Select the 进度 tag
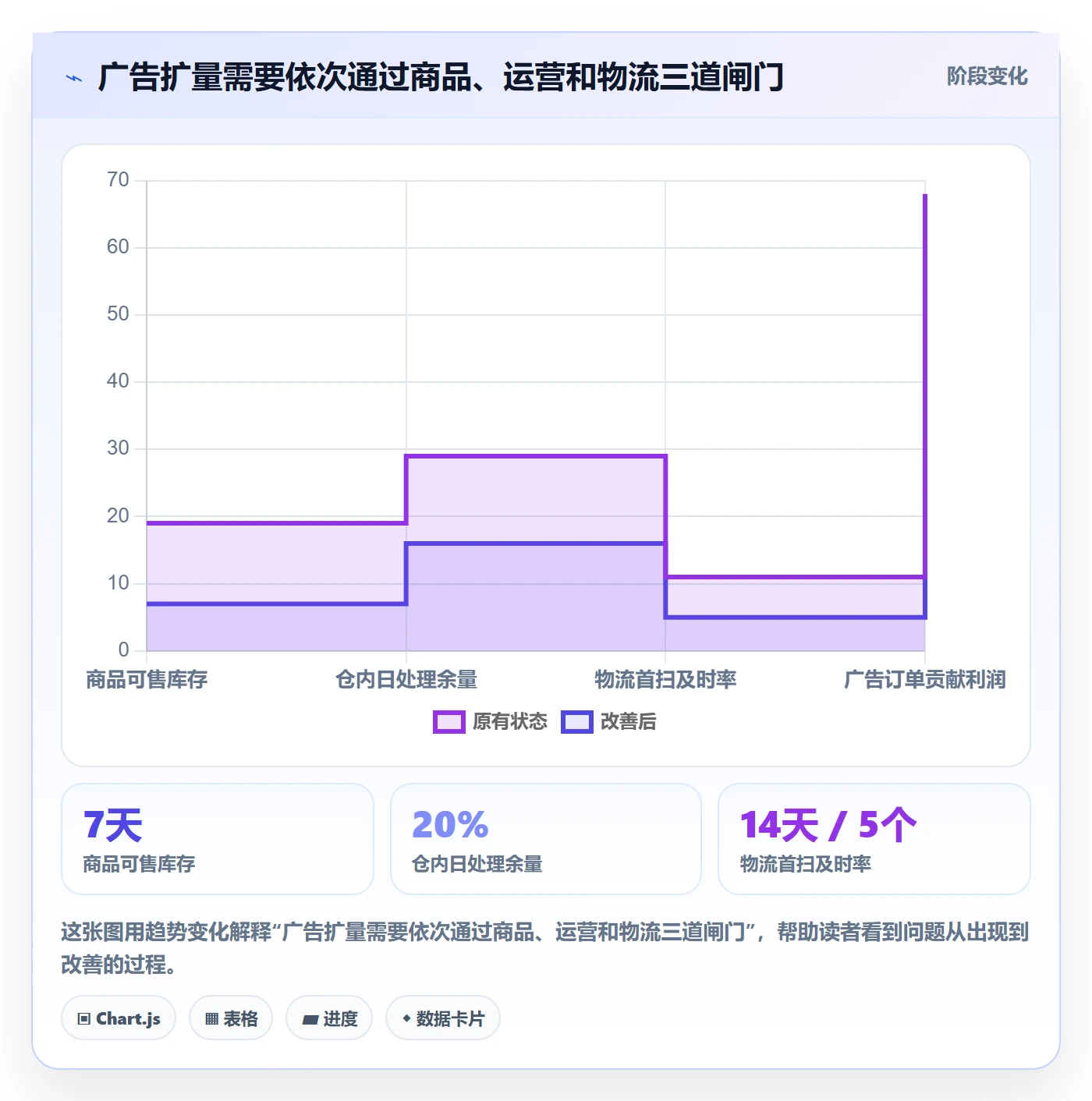This screenshot has width=1092, height=1101. click(x=329, y=1018)
